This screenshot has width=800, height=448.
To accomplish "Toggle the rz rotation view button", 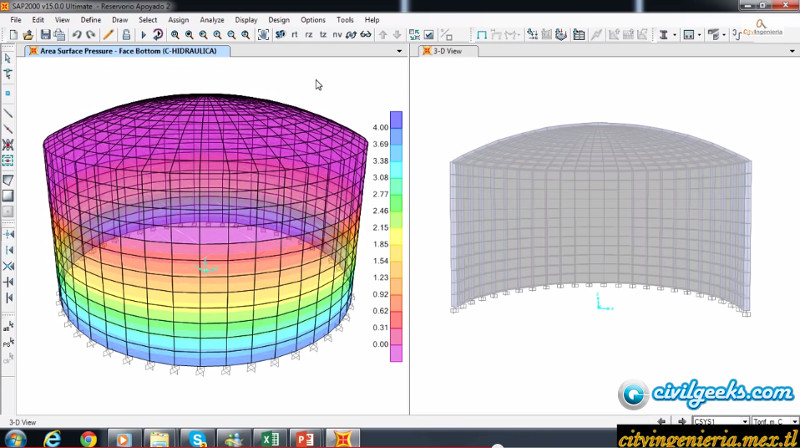I will pos(308,35).
